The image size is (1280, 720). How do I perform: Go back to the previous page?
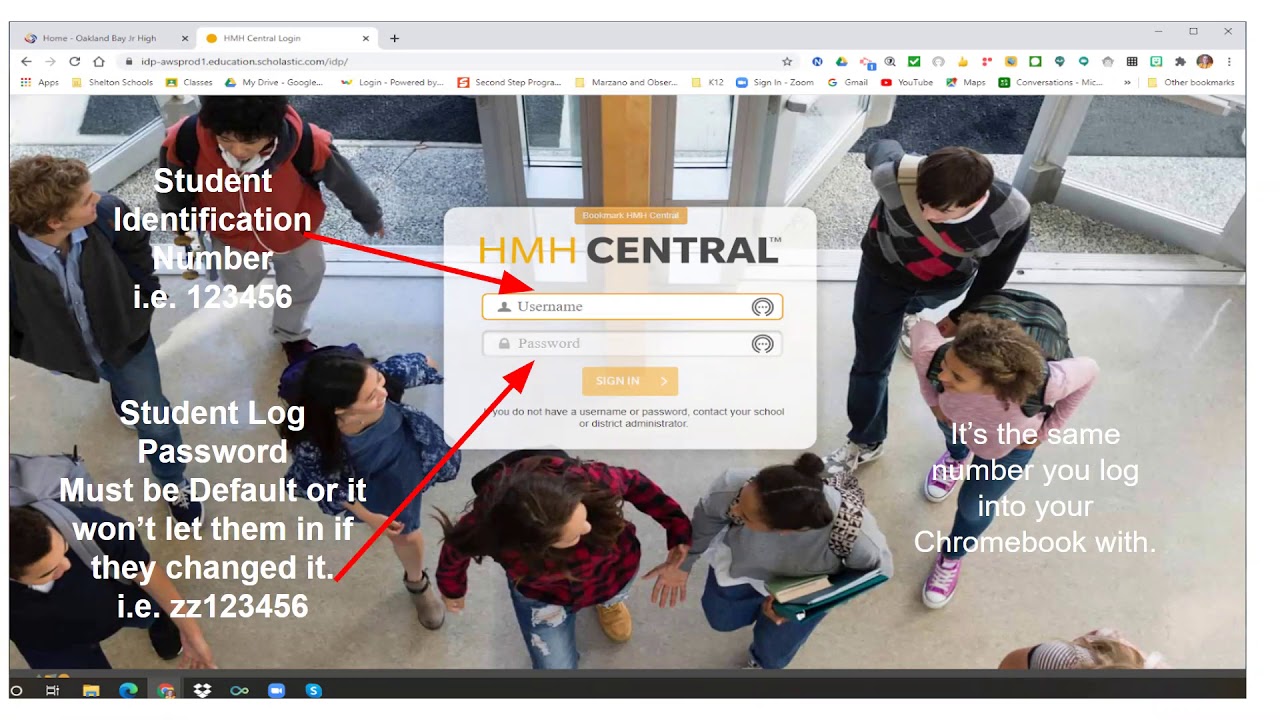pos(27,61)
